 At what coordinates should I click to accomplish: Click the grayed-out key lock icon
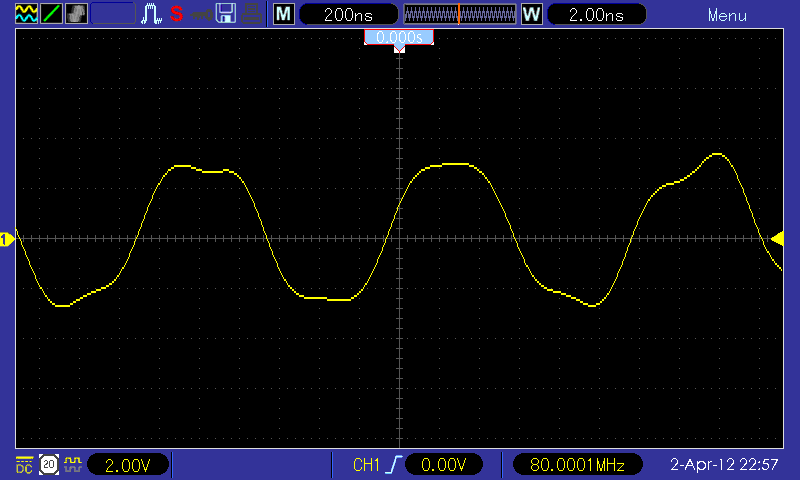pyautogui.click(x=201, y=15)
